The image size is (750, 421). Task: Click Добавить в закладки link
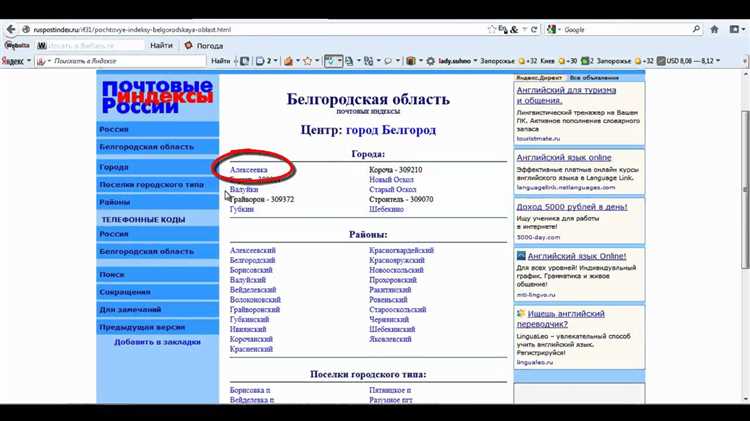[157, 342]
